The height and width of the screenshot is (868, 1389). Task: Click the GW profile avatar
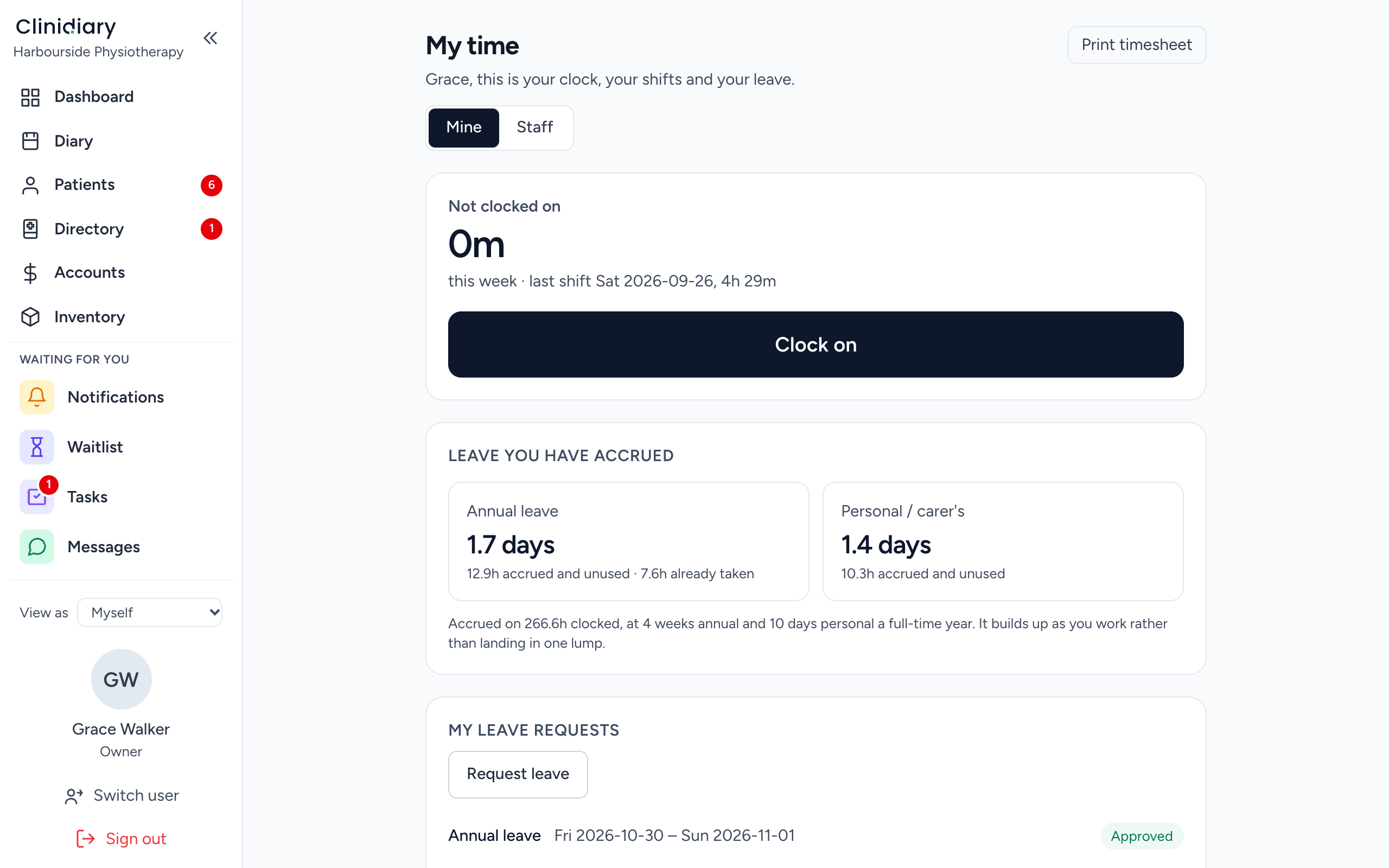click(x=121, y=679)
